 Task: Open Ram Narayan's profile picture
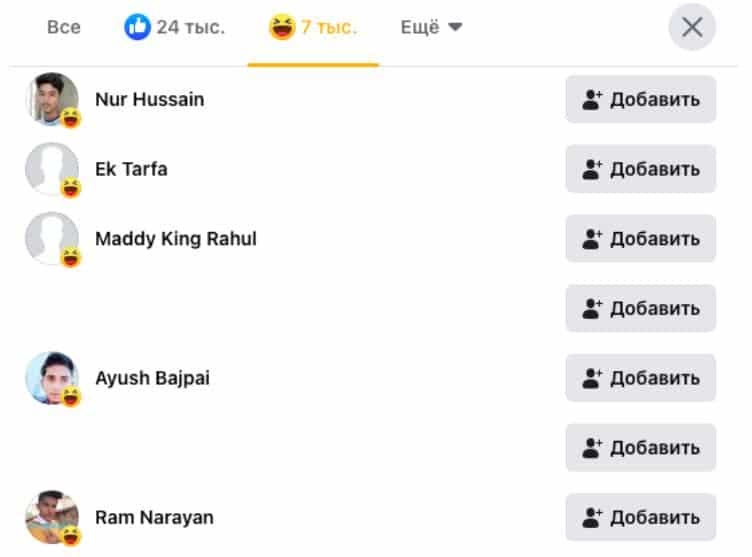[52, 517]
